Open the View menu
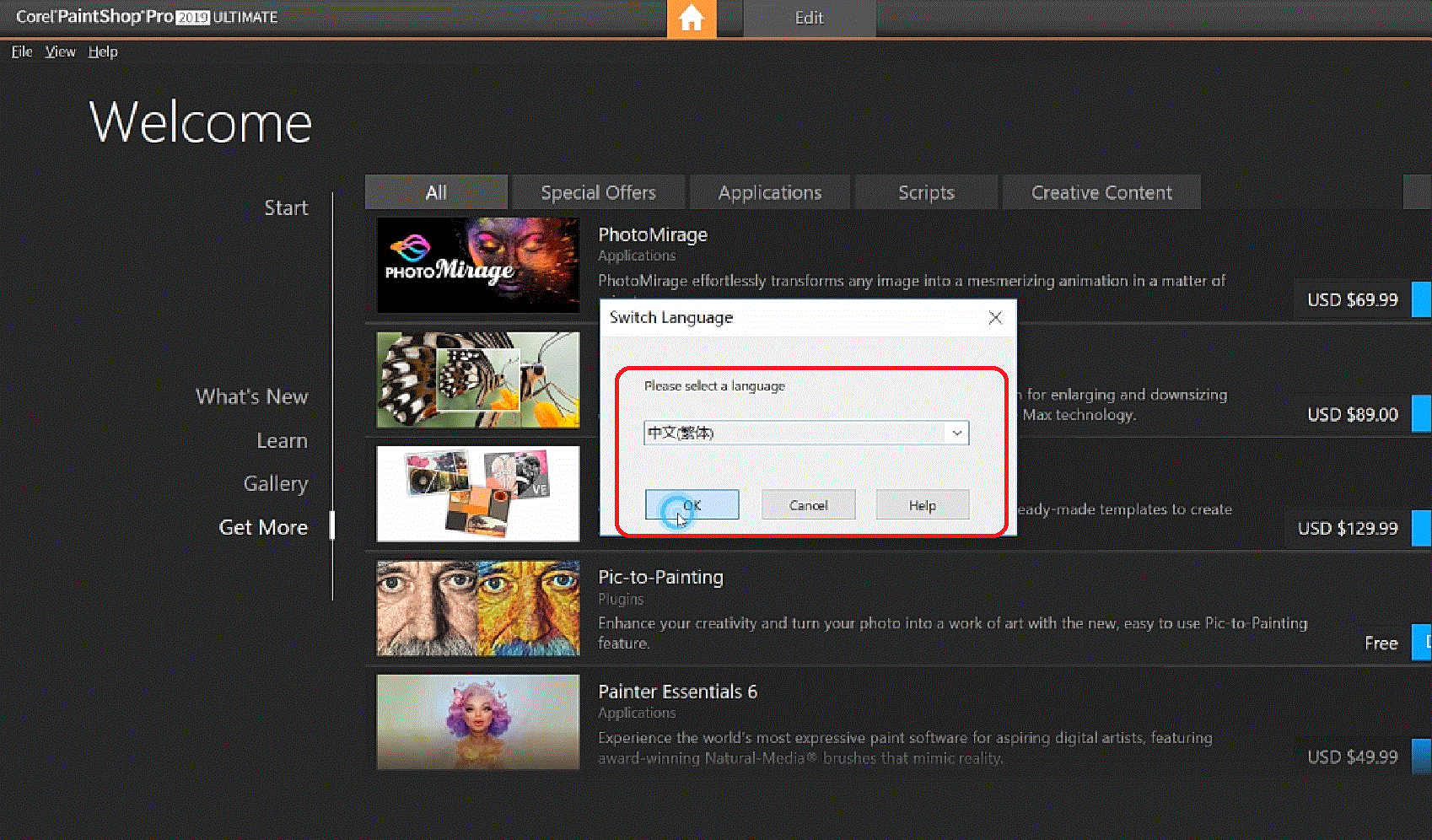 pyautogui.click(x=60, y=51)
